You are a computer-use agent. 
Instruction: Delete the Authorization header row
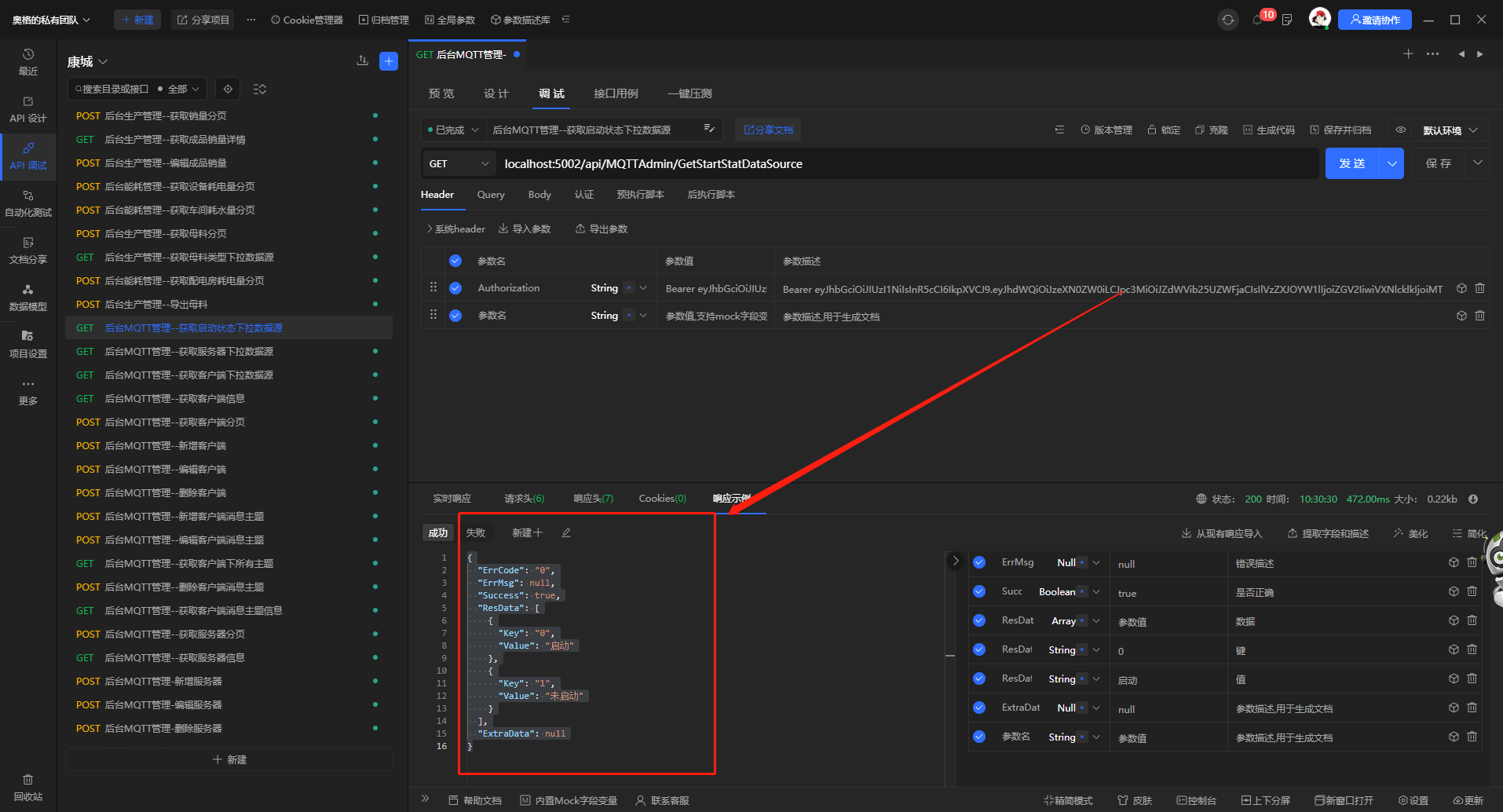1479,288
